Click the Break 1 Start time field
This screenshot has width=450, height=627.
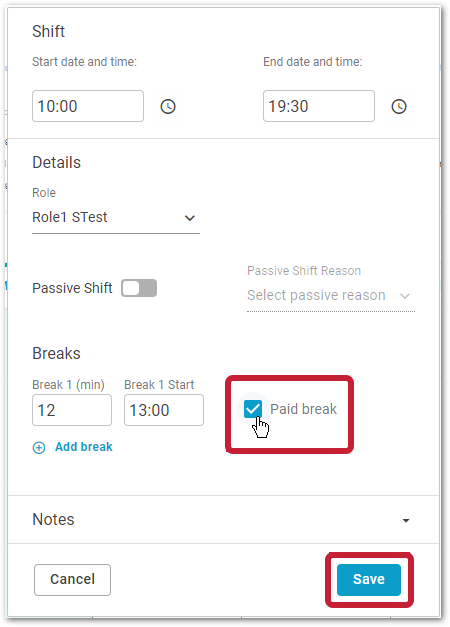164,410
